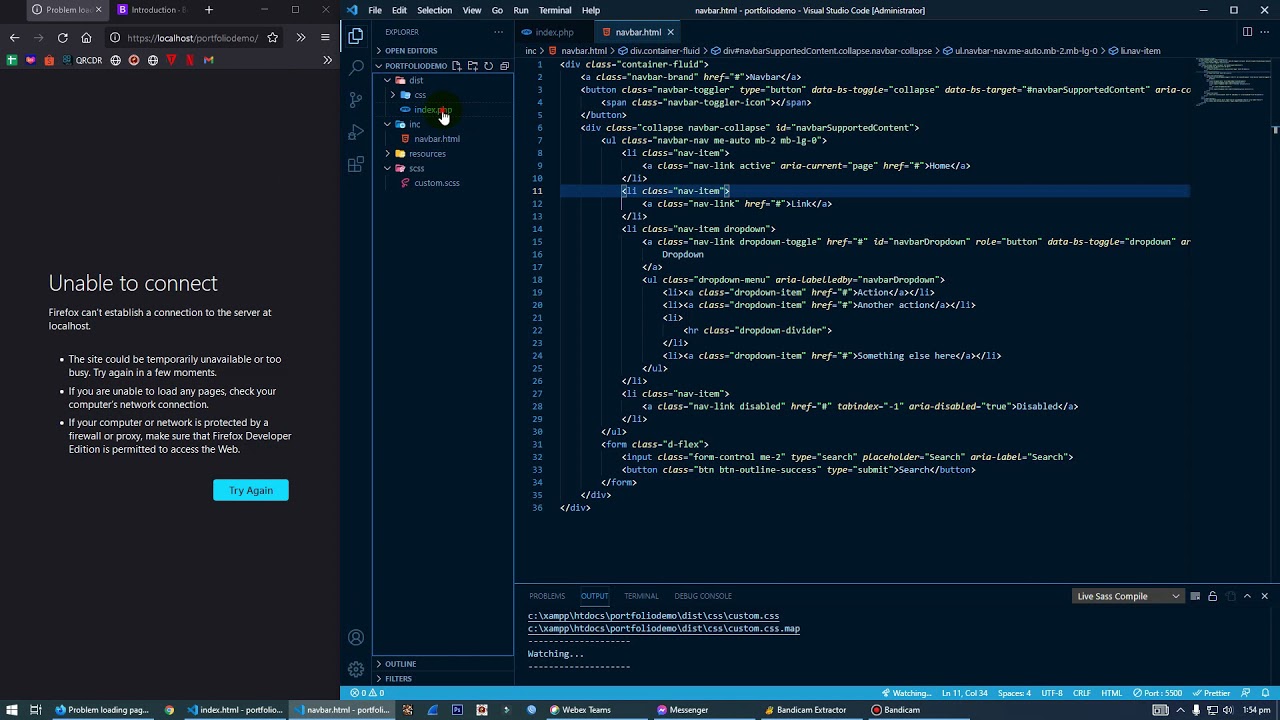Screen dimensions: 1280x720
Task: Click the localhost URL address bar
Action: tap(192, 38)
